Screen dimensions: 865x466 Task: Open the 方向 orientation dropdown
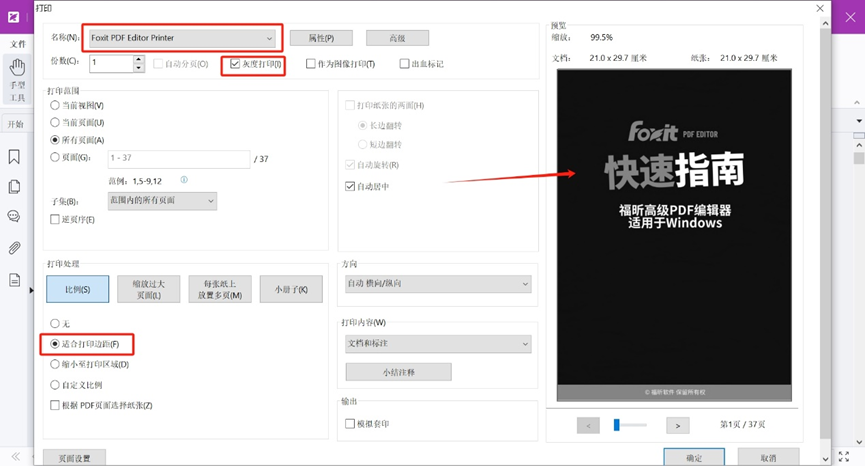click(x=438, y=283)
